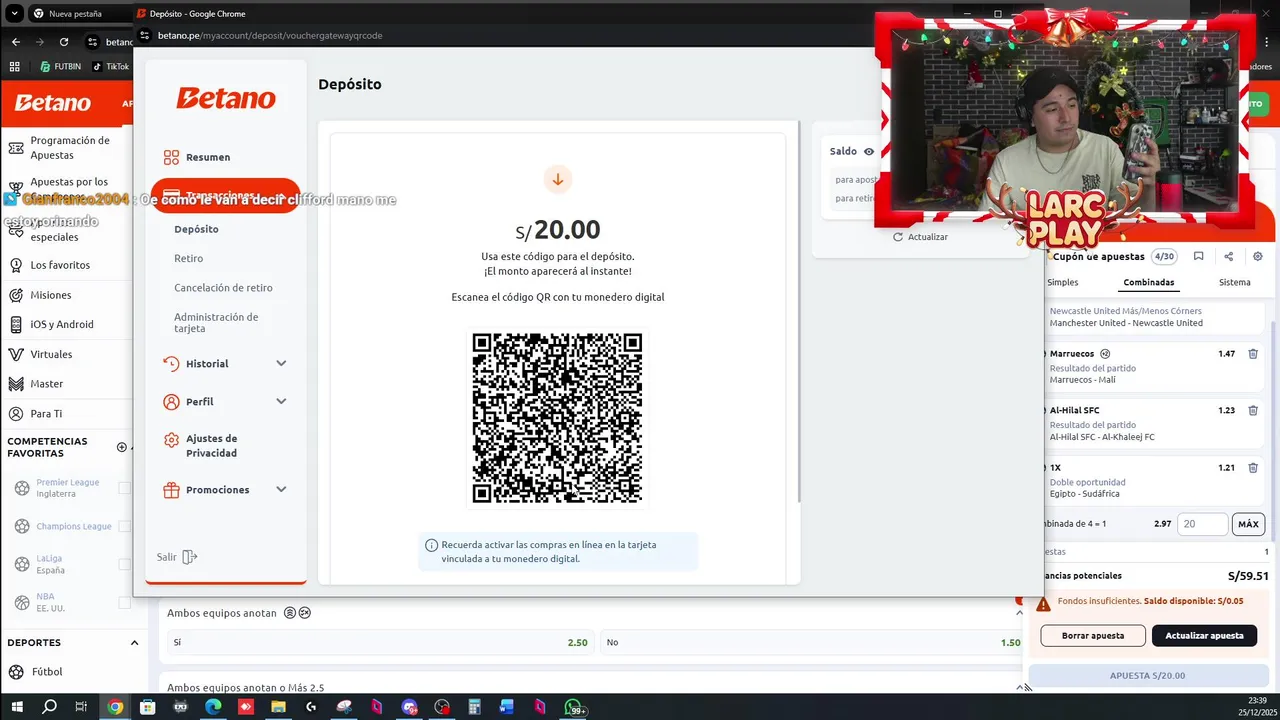Tick the LaLiga favorite checkbox
This screenshot has height=720, width=1280.
coord(125,564)
